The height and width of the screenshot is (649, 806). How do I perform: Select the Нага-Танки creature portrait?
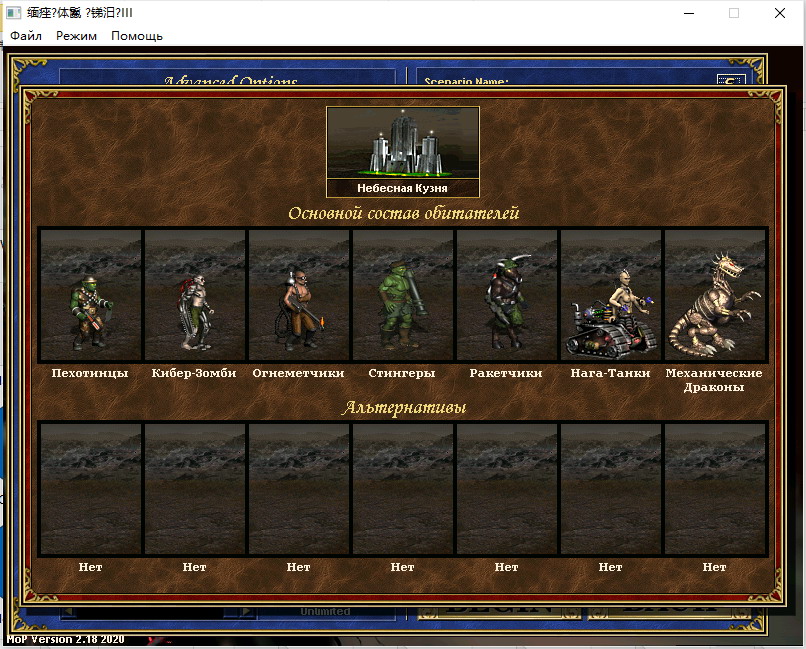coord(611,295)
